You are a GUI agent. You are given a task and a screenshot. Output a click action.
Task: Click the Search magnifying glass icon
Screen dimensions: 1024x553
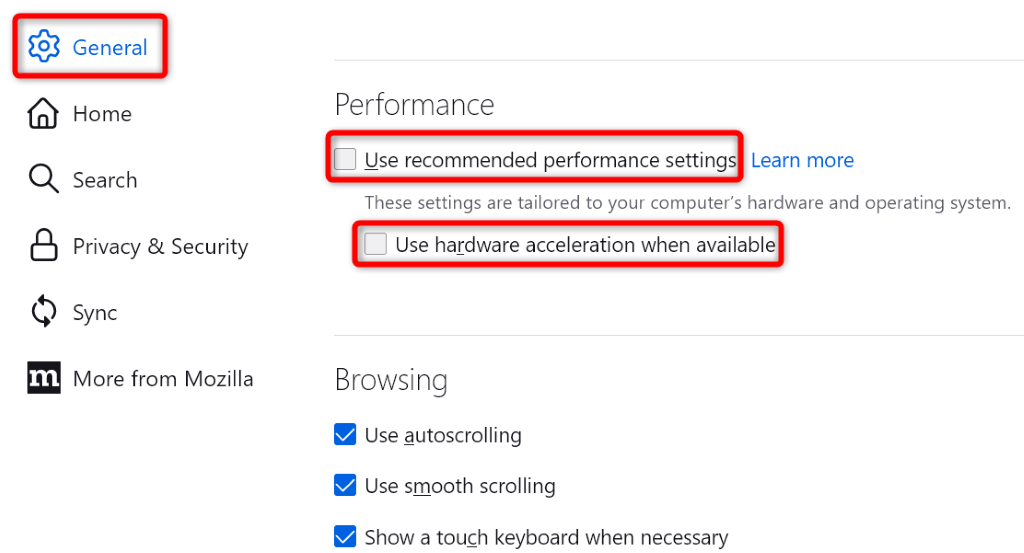(x=43, y=180)
